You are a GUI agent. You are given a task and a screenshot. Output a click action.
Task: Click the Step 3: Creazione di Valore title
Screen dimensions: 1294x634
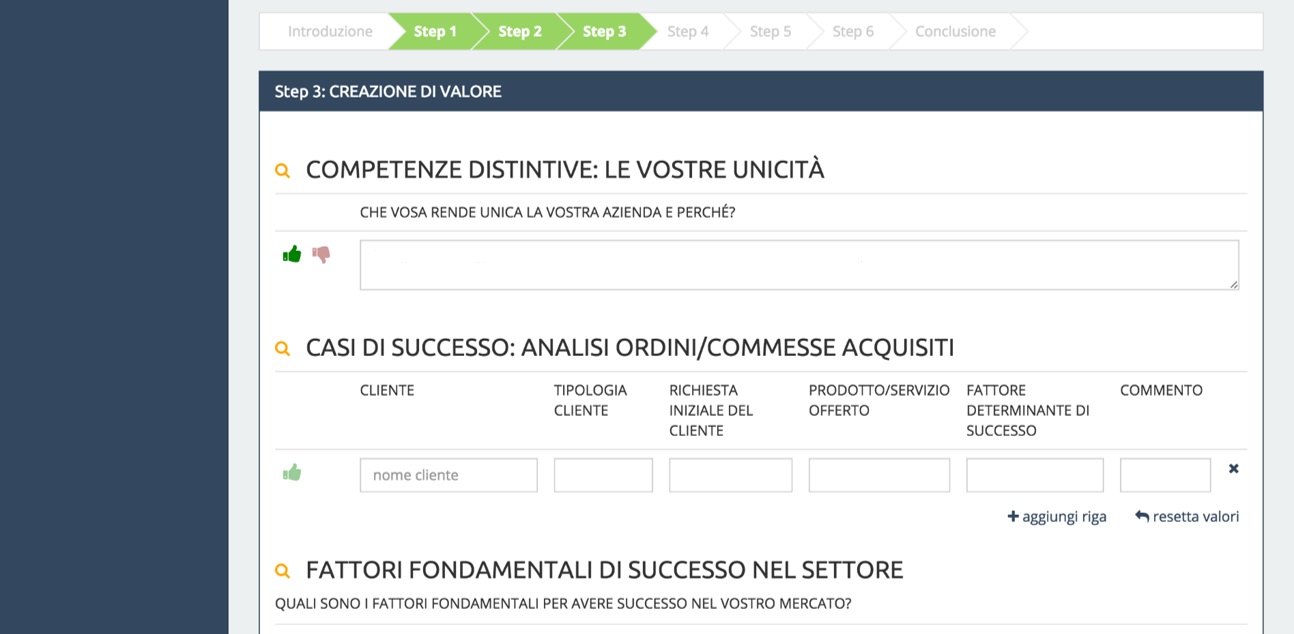pos(388,91)
